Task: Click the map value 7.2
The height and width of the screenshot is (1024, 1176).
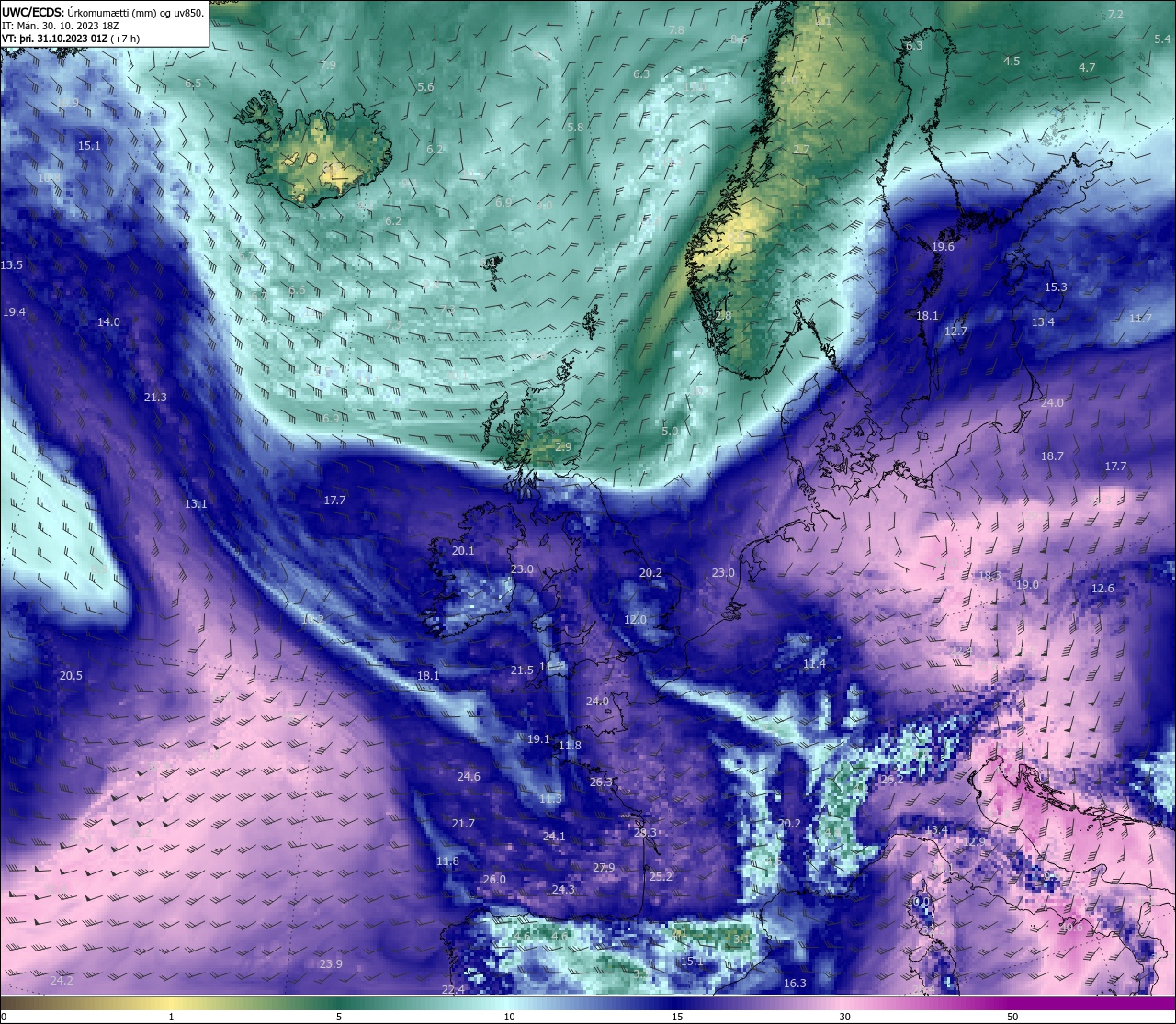Action: point(1115,15)
